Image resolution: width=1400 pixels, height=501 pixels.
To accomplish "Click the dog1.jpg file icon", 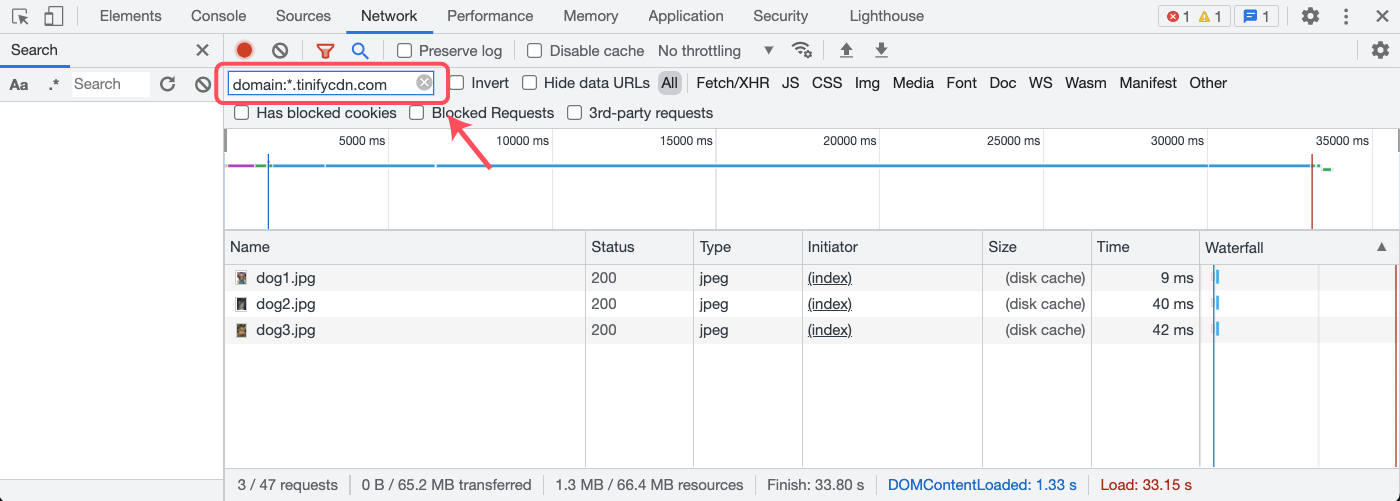I will click(241, 278).
